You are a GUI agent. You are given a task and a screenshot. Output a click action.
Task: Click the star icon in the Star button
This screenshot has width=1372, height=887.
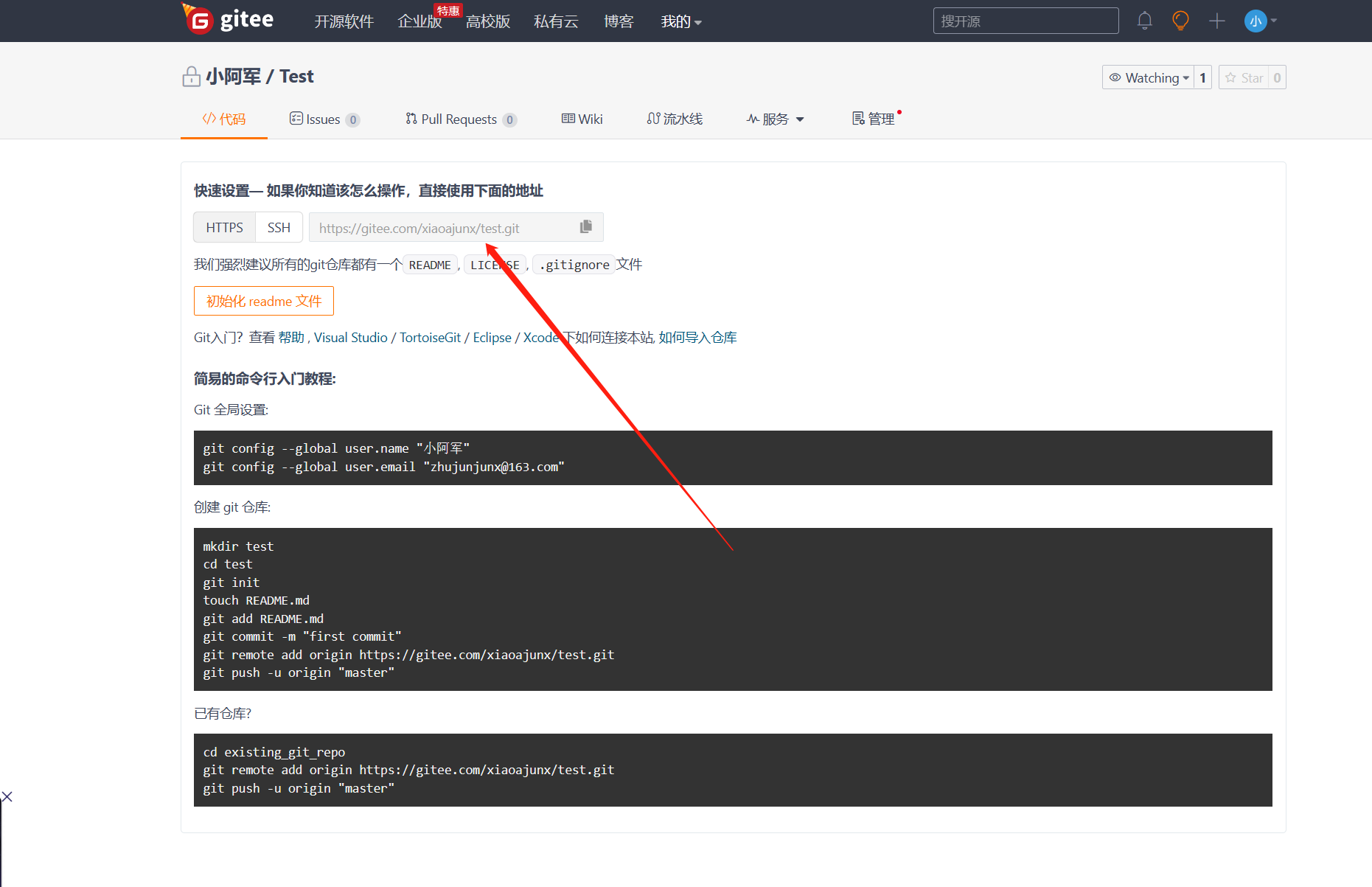pyautogui.click(x=1231, y=77)
